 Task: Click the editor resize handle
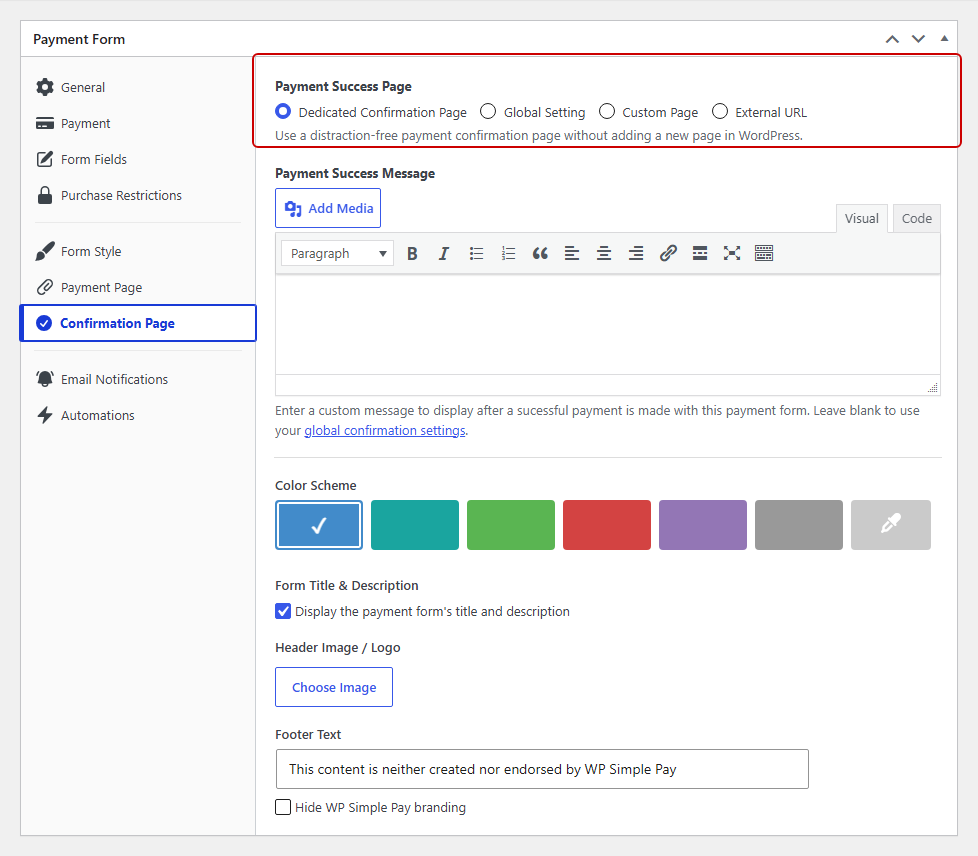tap(932, 387)
